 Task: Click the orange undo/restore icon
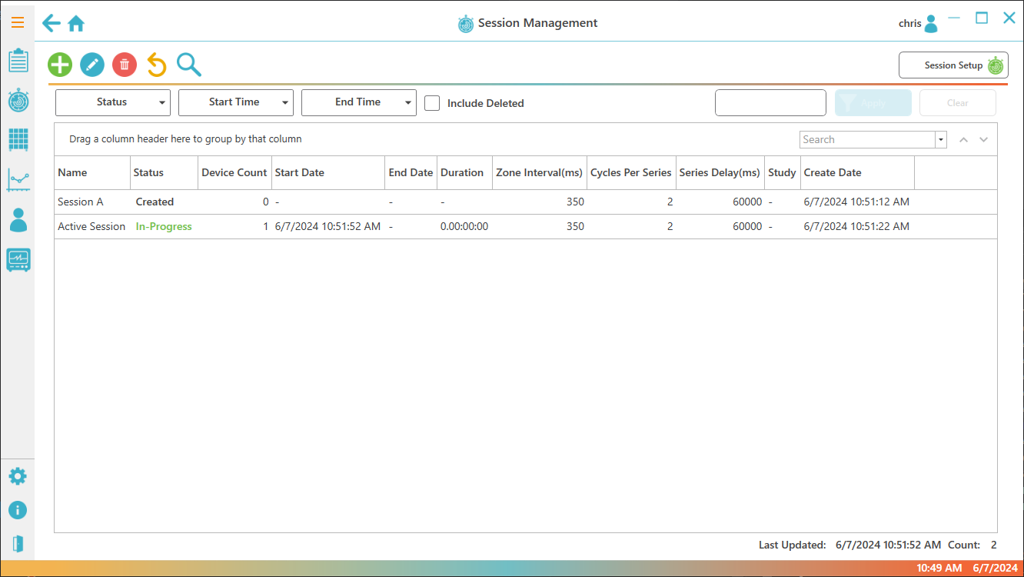pos(156,65)
